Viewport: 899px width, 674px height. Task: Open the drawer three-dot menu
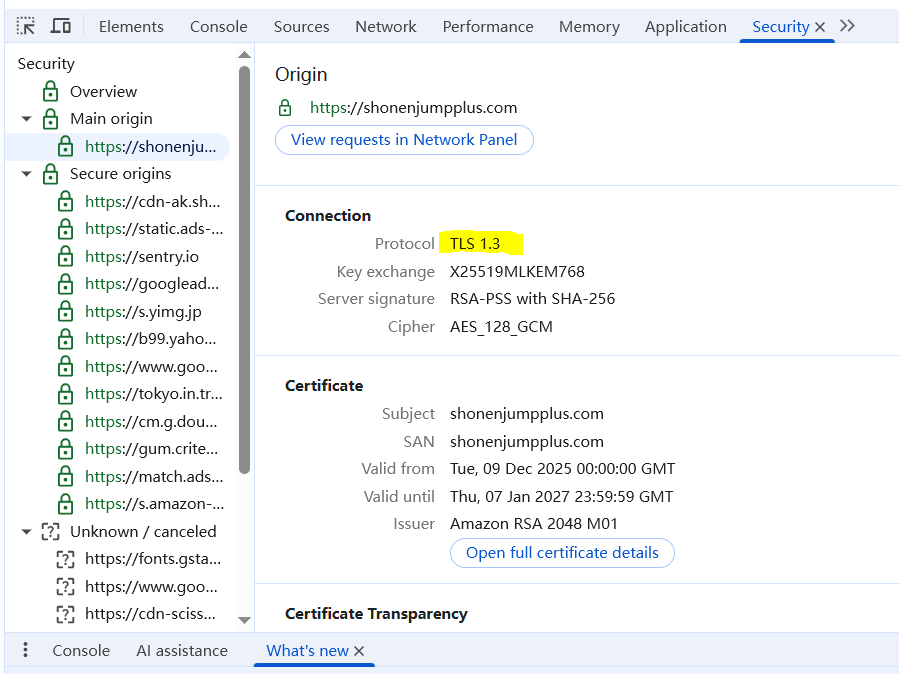pos(25,650)
